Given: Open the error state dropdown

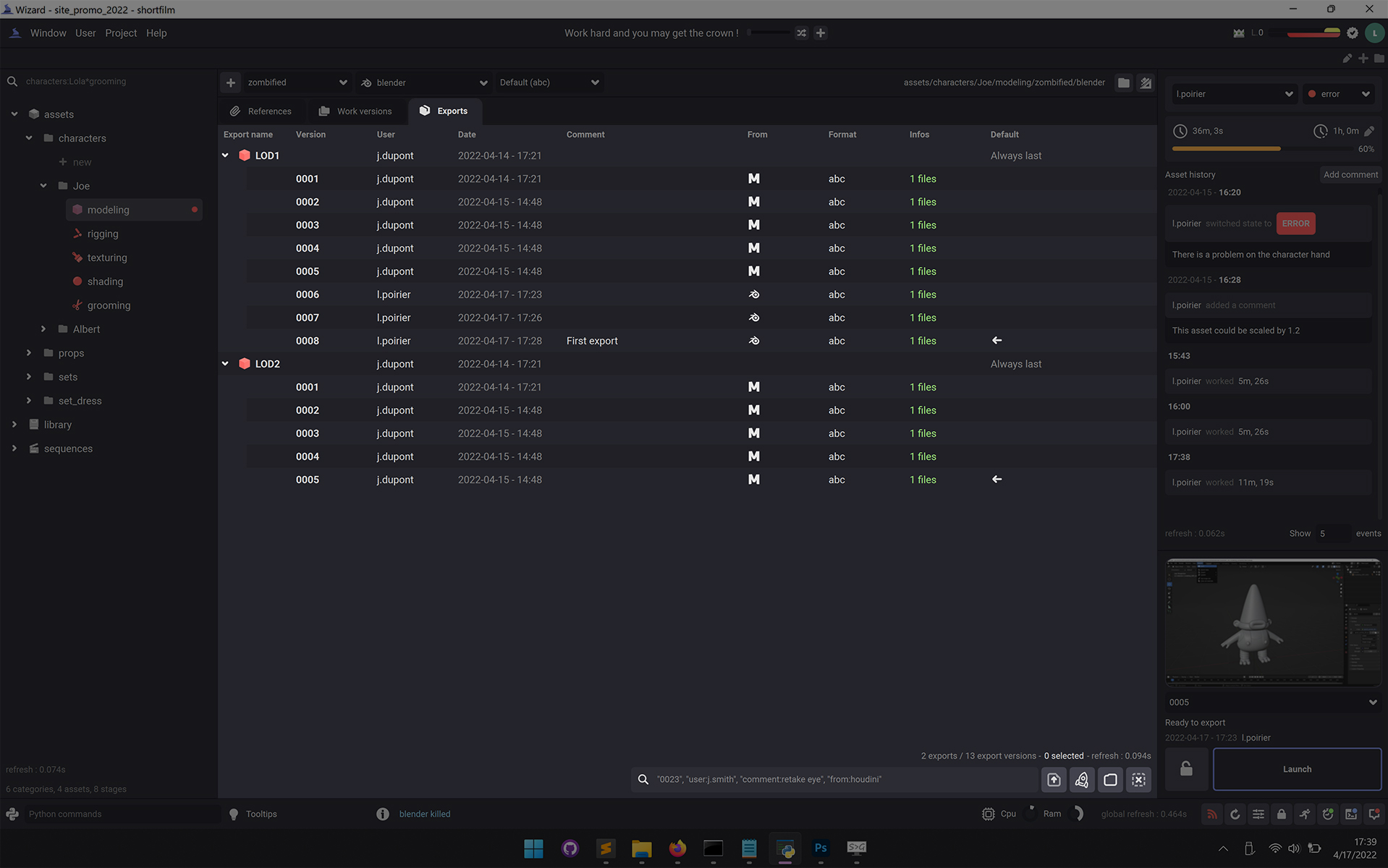Looking at the screenshot, I should click(1339, 94).
